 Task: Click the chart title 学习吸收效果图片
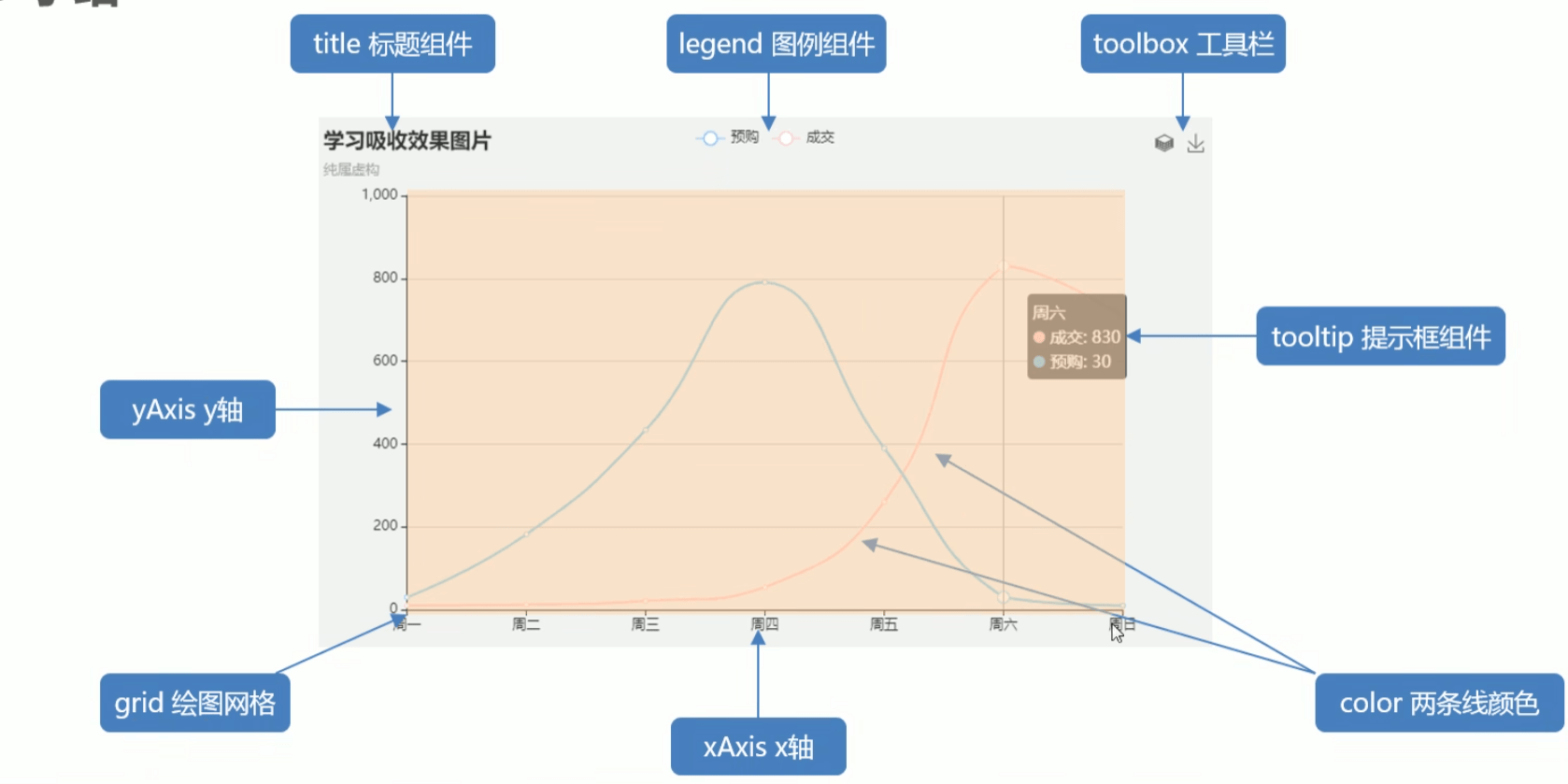click(x=407, y=141)
